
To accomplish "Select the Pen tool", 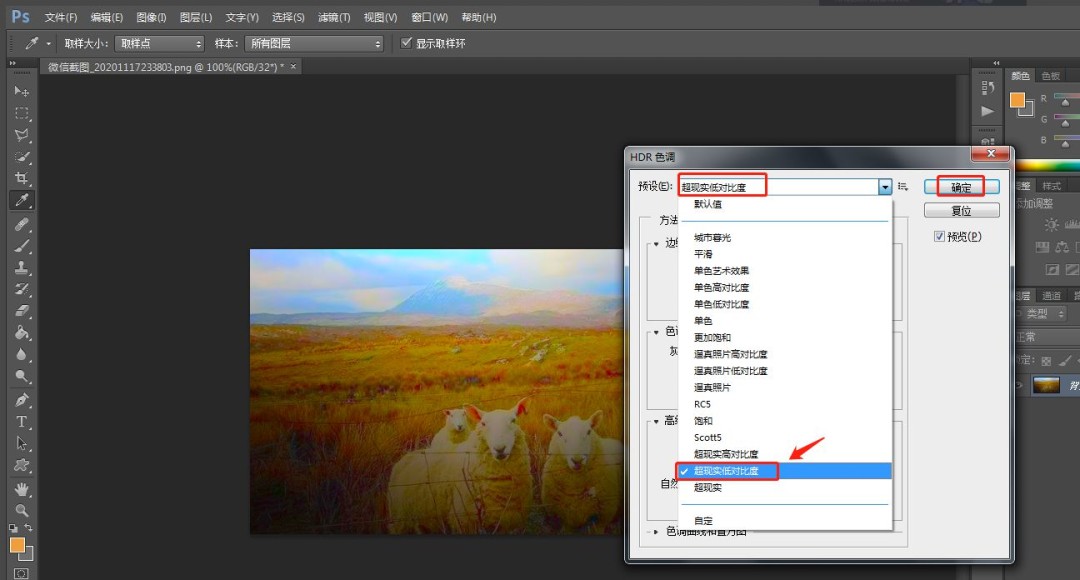I will click(x=21, y=400).
